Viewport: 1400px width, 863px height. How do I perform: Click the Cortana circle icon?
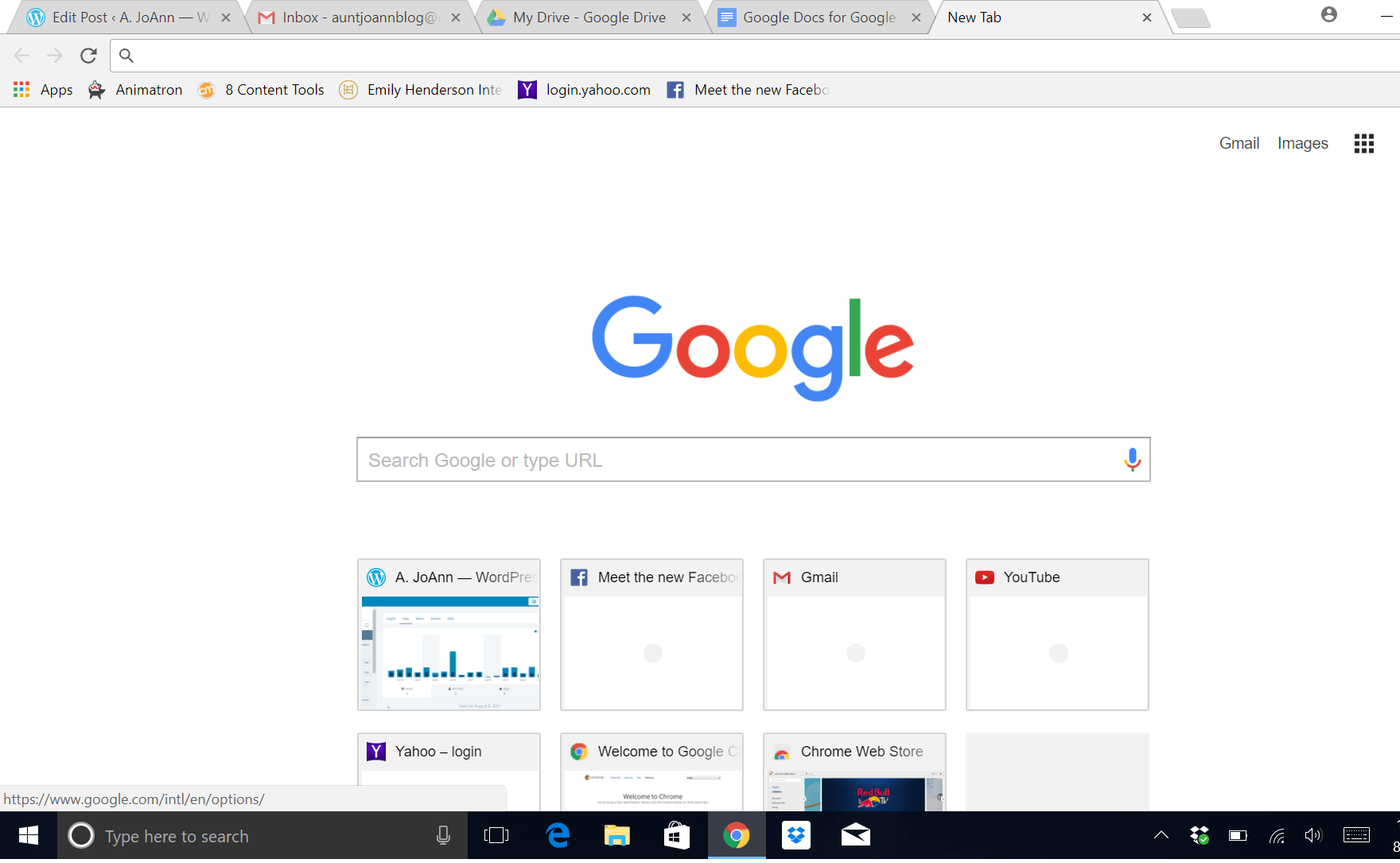tap(81, 836)
